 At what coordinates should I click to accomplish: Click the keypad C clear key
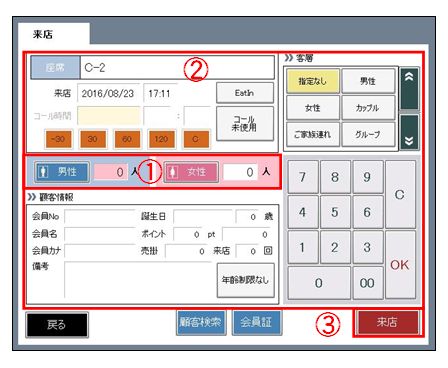coord(400,195)
